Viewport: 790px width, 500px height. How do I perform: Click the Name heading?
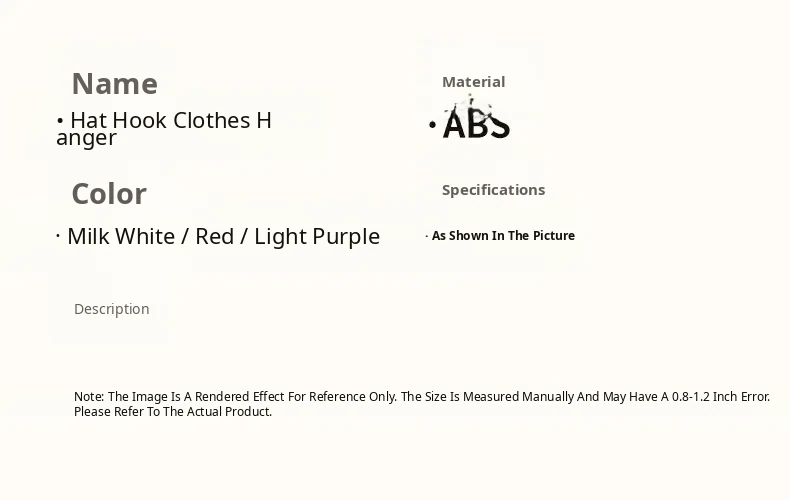coord(114,84)
